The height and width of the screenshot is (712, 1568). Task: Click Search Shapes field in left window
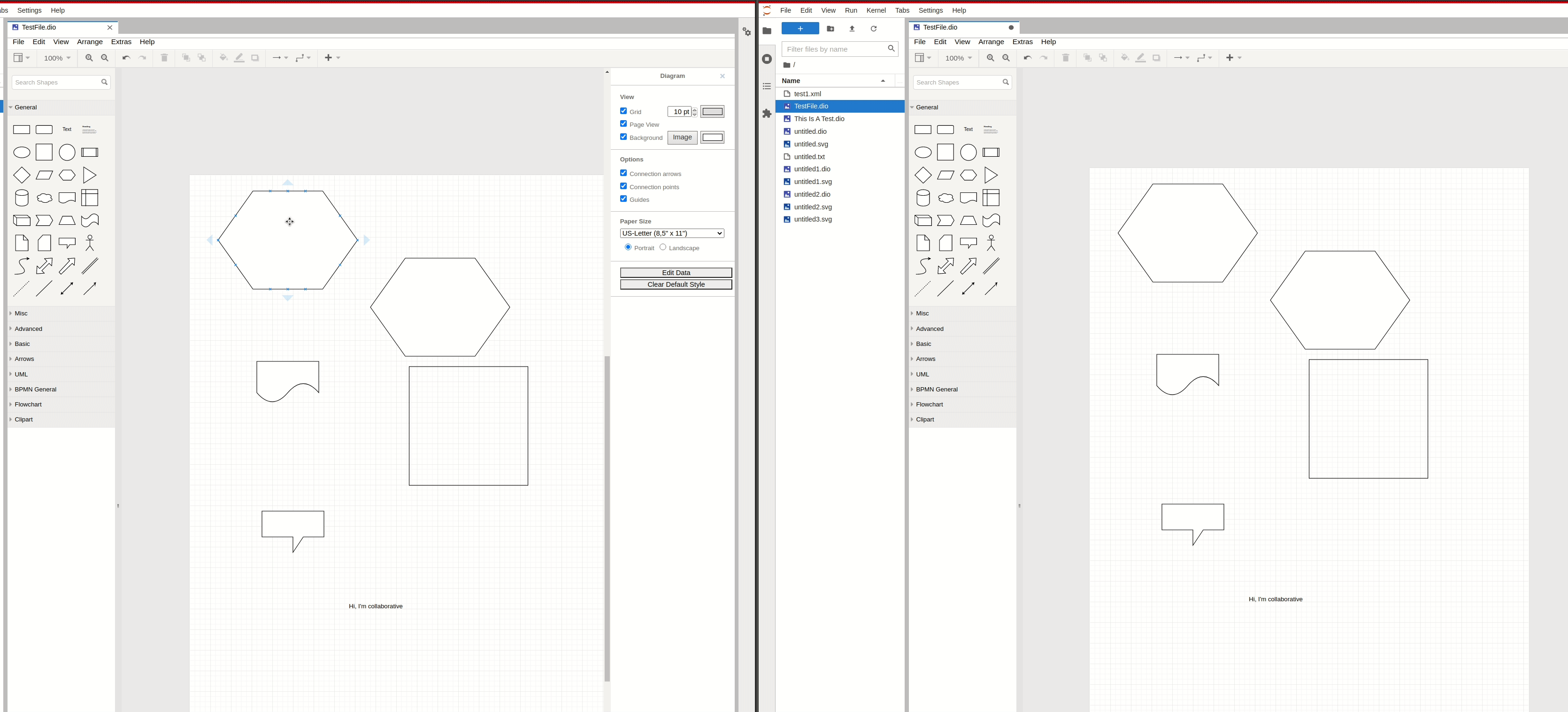[61, 82]
